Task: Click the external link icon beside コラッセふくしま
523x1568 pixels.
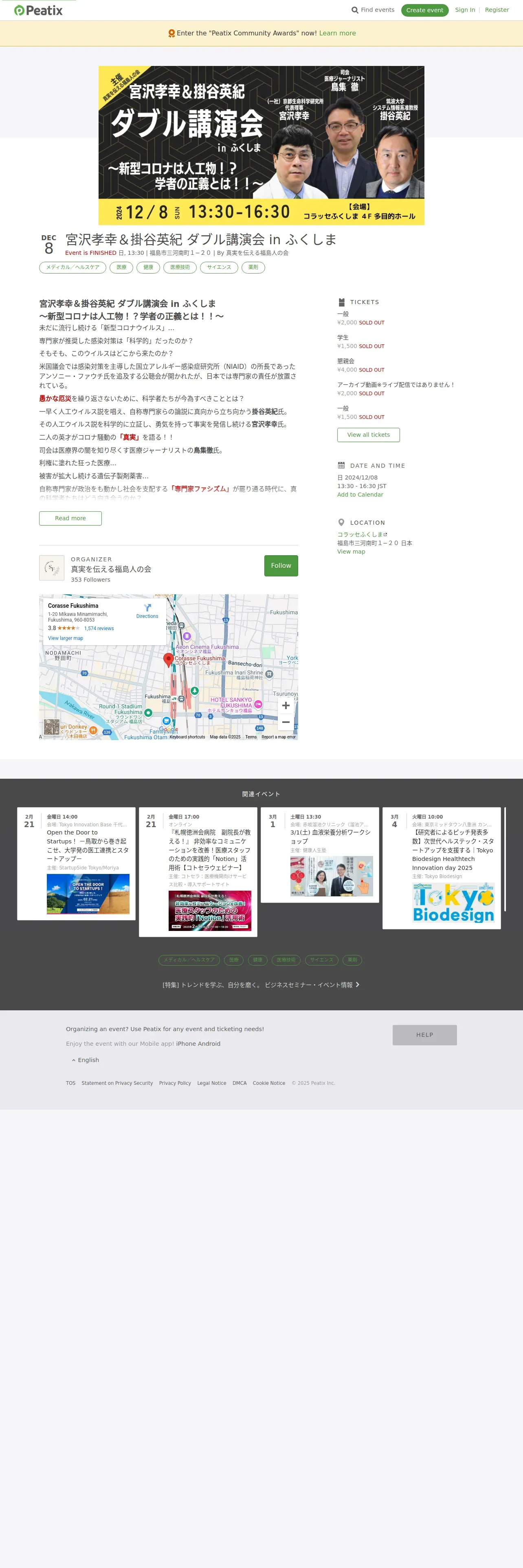Action: pos(385,534)
